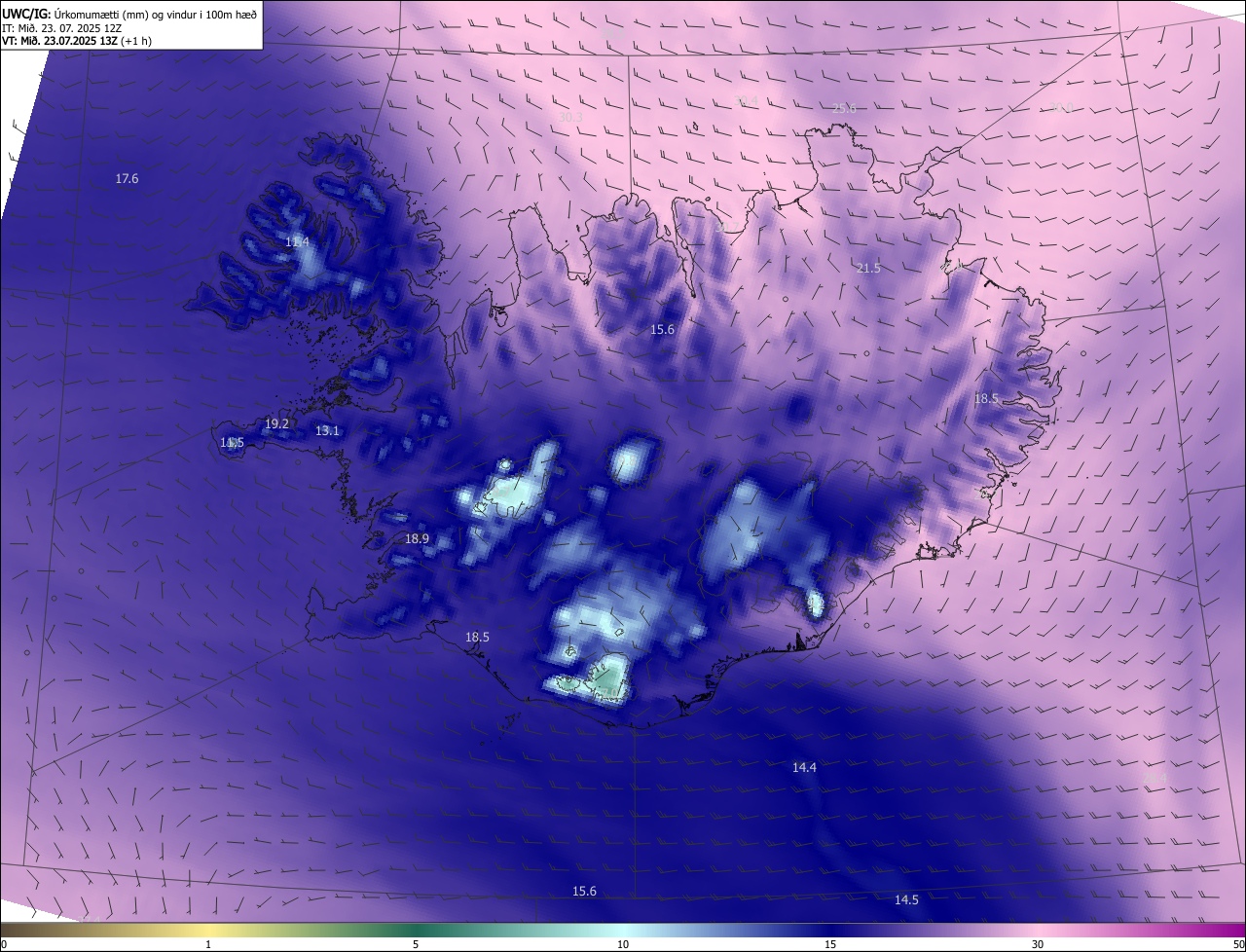Click legend tick label 1
The image size is (1246, 952).
coord(208,944)
